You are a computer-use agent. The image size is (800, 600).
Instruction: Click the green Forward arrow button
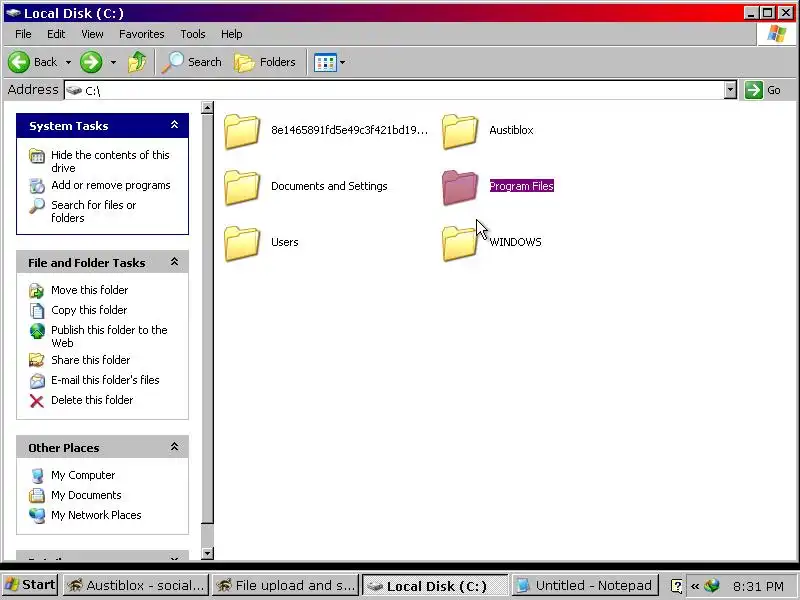[x=91, y=62]
